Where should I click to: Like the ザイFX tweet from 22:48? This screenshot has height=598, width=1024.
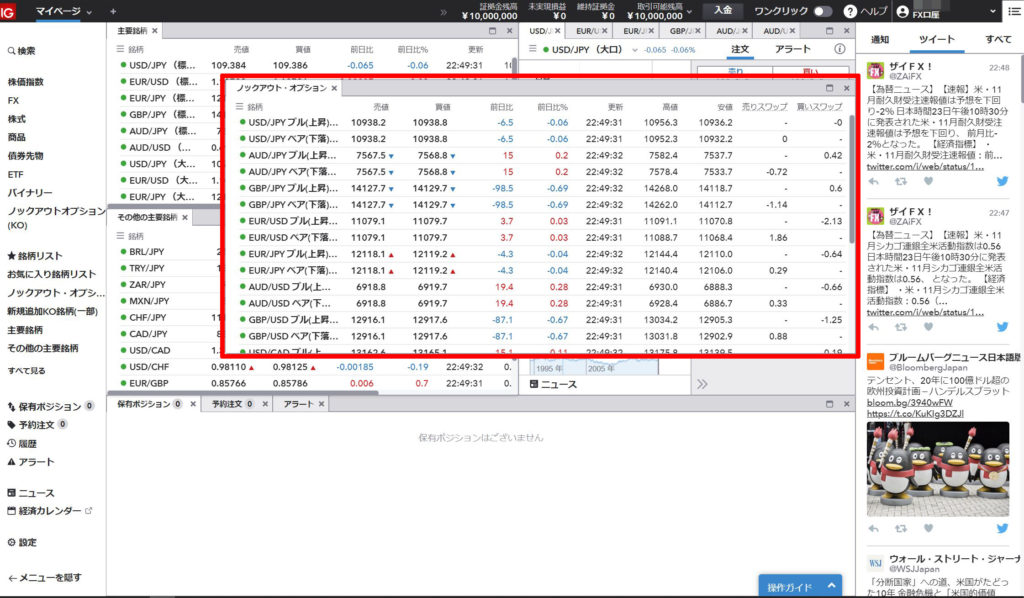point(928,181)
